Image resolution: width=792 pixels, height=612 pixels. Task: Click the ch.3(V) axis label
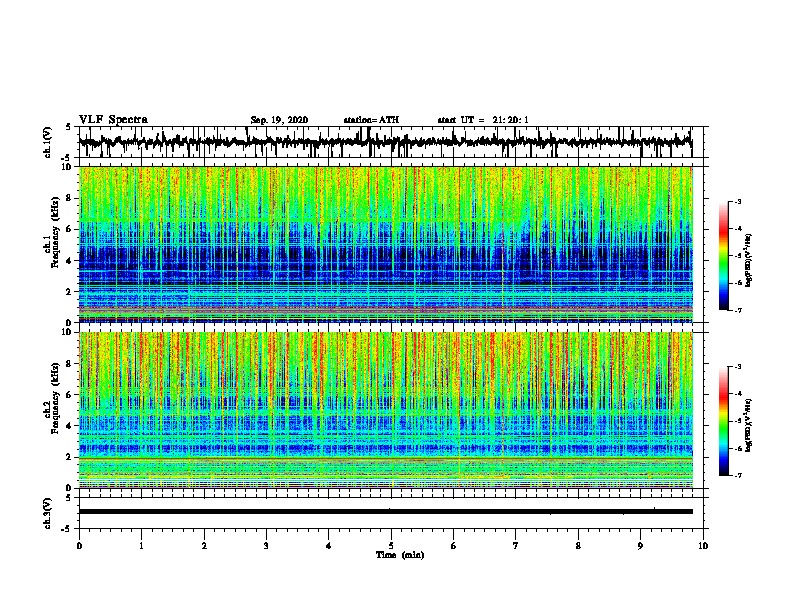pos(47,513)
